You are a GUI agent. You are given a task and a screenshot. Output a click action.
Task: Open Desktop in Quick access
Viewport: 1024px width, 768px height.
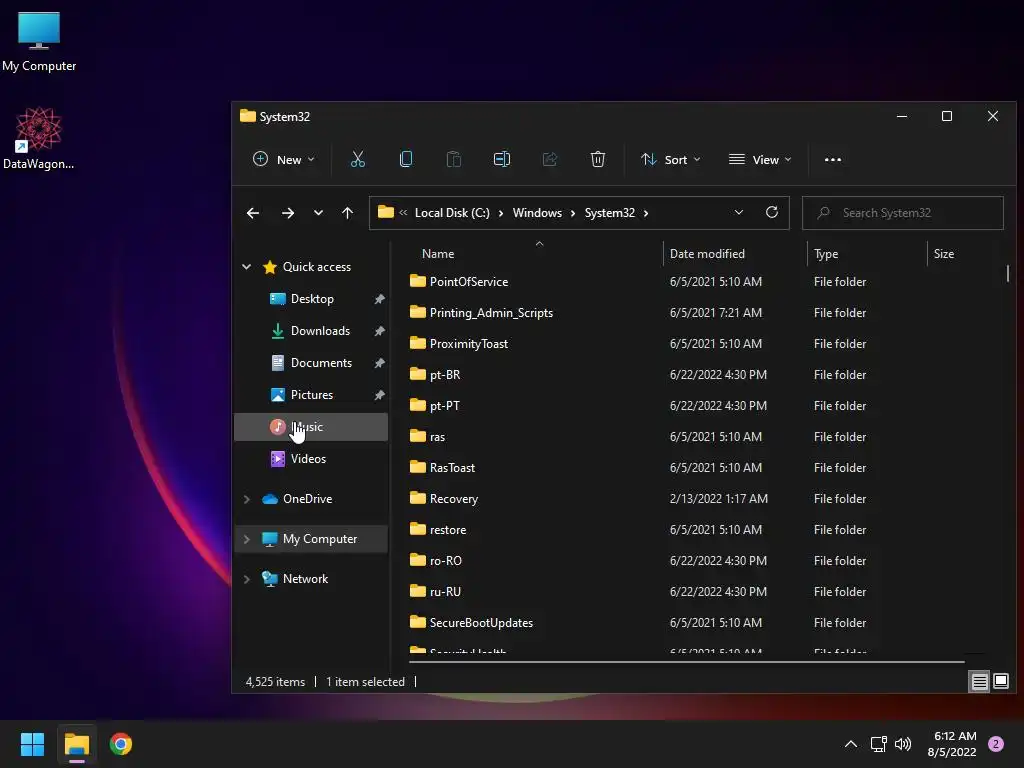tap(312, 299)
